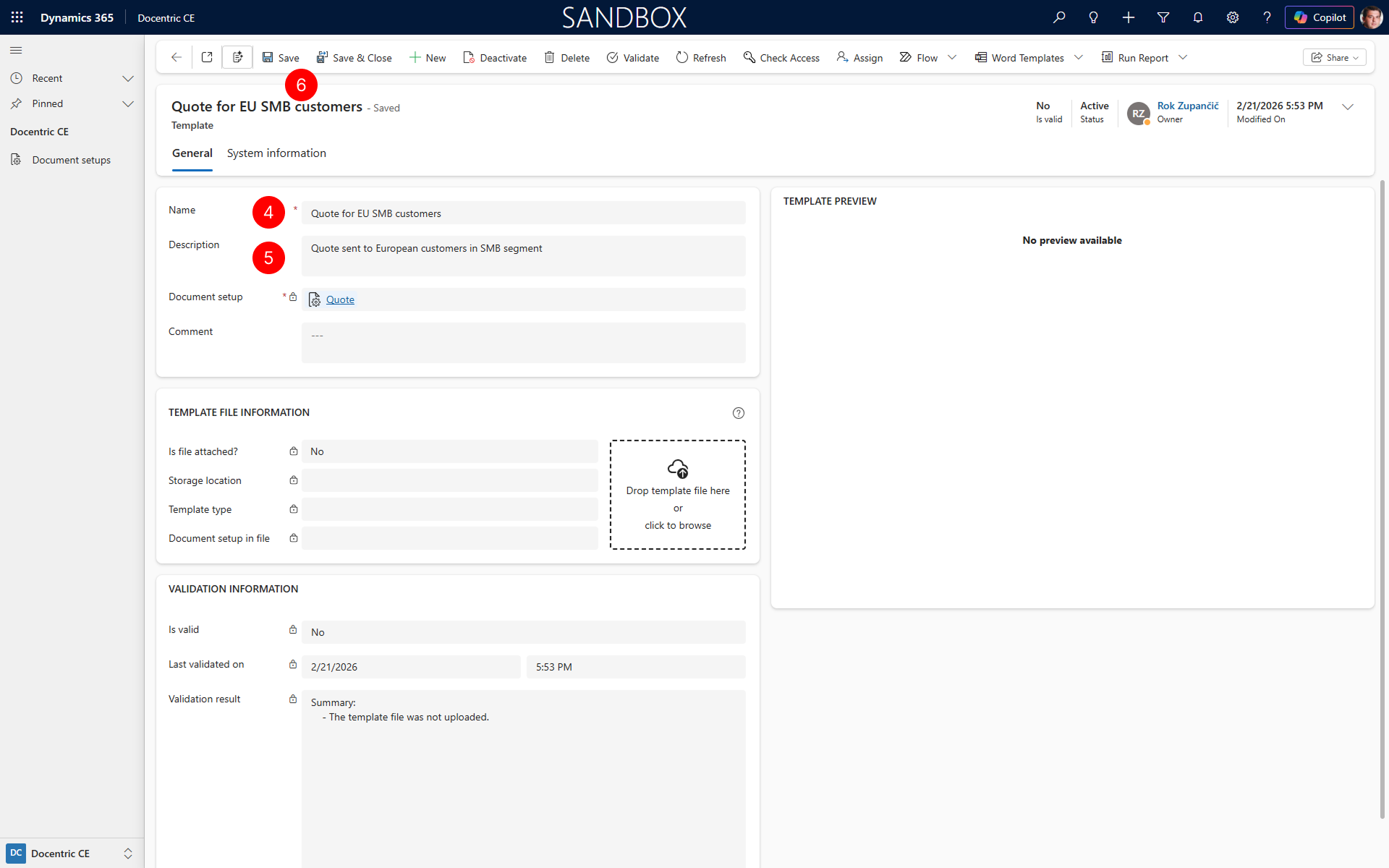Assign the record to another user
Viewport: 1389px width, 868px height.
point(859,57)
